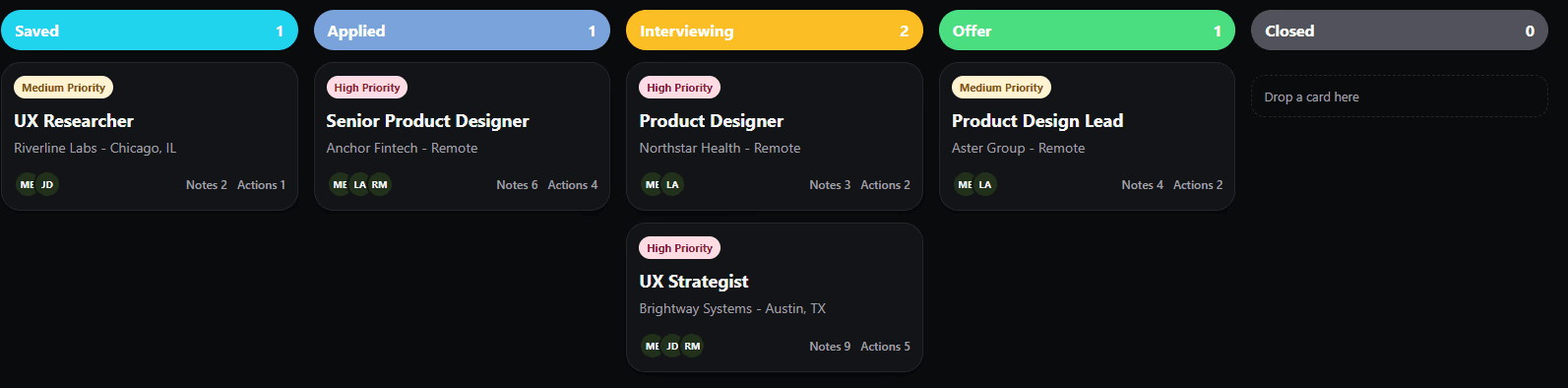Open the UX Researcher card title
Viewport: 1568px width, 388px height.
pos(74,121)
